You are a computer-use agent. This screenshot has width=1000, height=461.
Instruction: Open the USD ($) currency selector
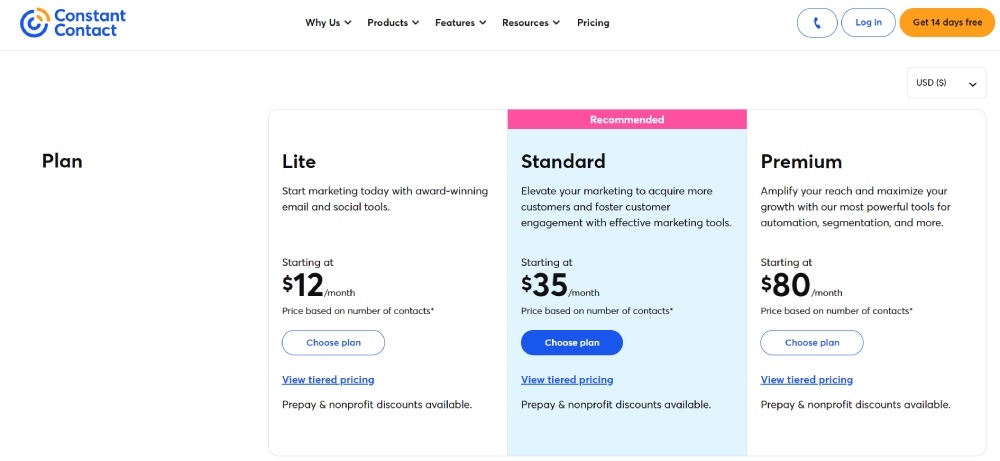[946, 83]
